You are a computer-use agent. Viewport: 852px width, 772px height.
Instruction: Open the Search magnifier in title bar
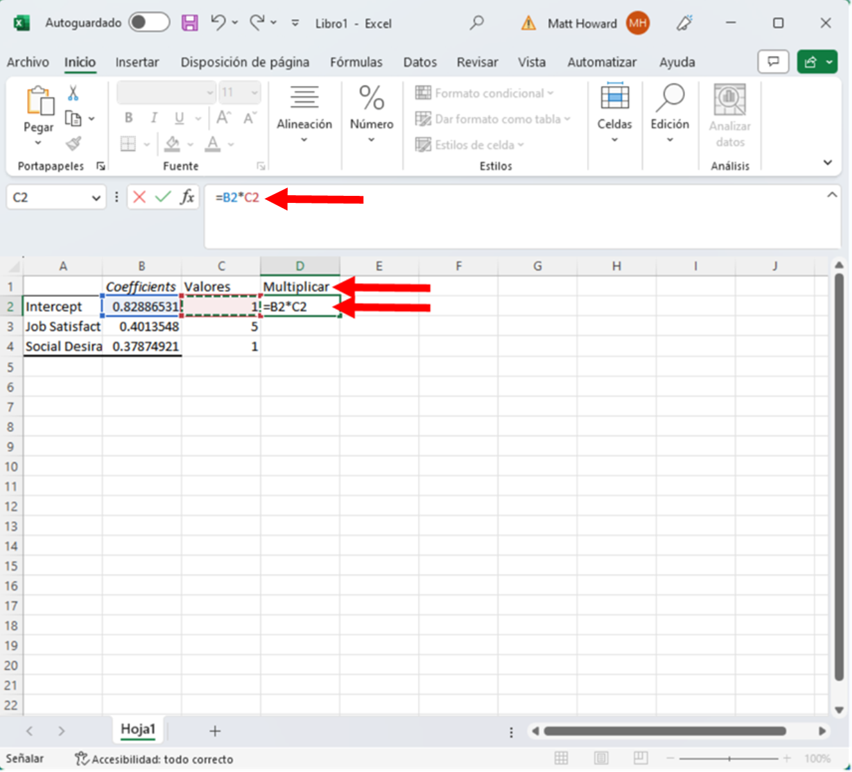tap(477, 22)
